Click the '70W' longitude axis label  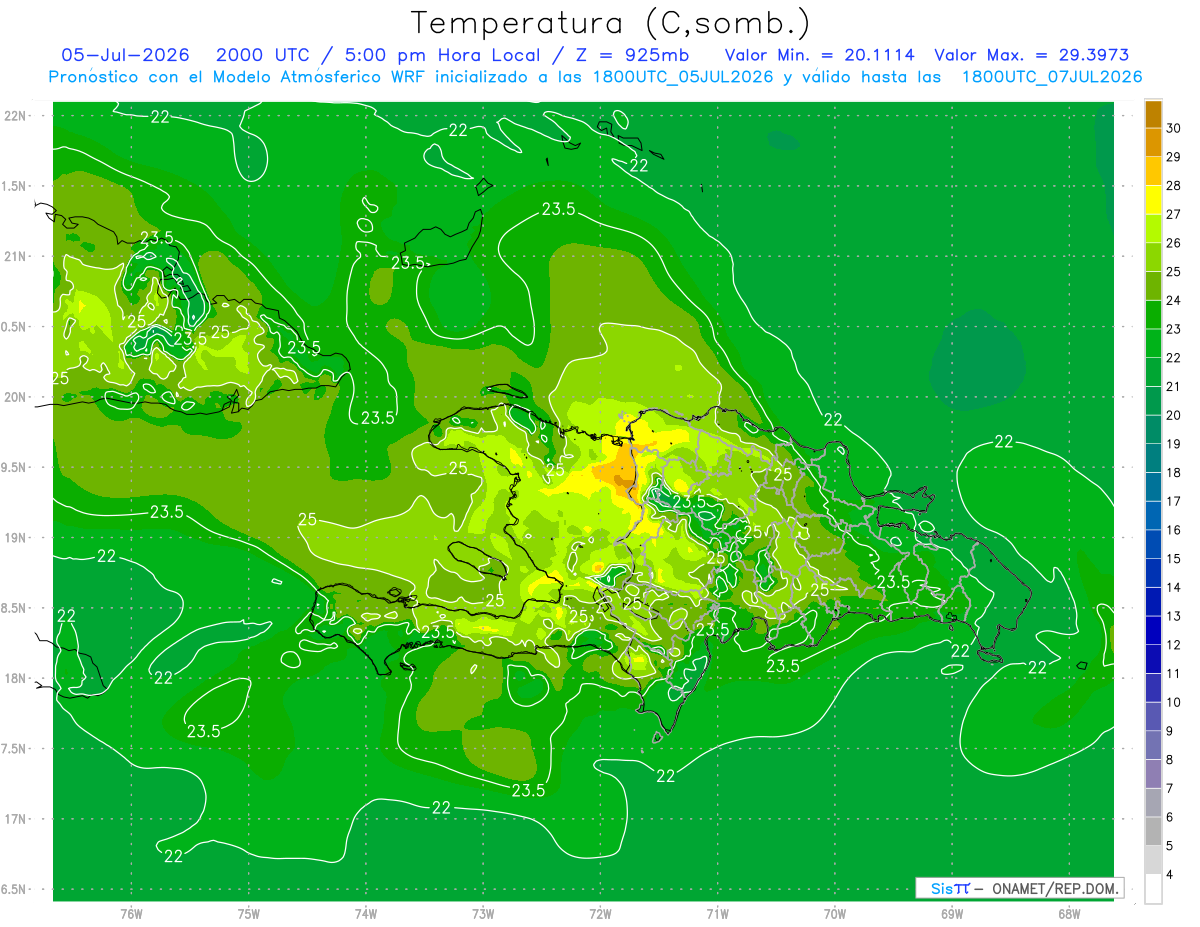coord(835,914)
